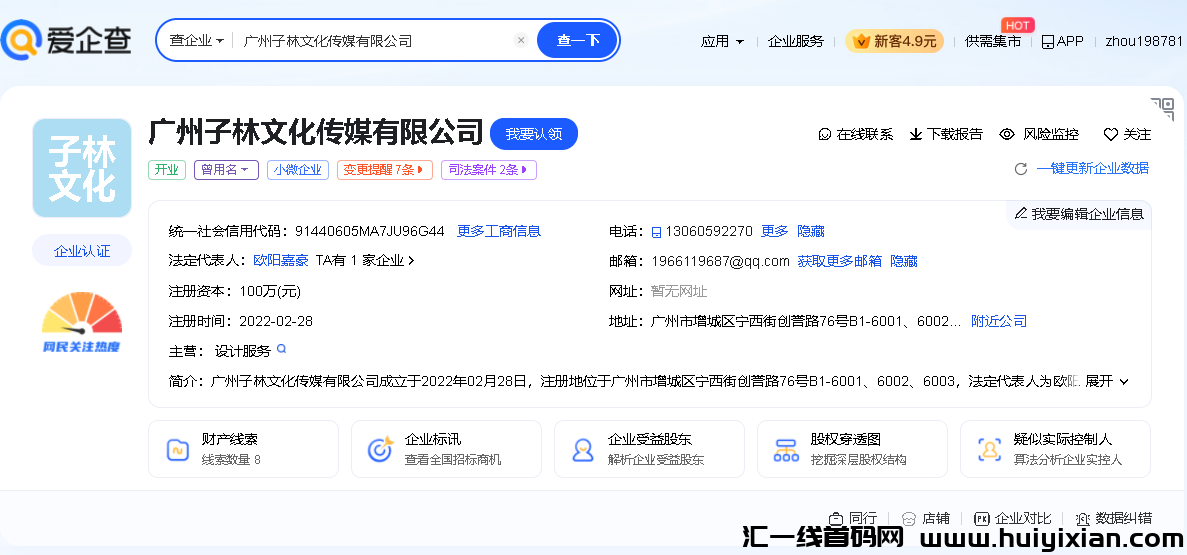Click the 暂无网址 text
Screen dimensions: 1187x555
coord(679,292)
